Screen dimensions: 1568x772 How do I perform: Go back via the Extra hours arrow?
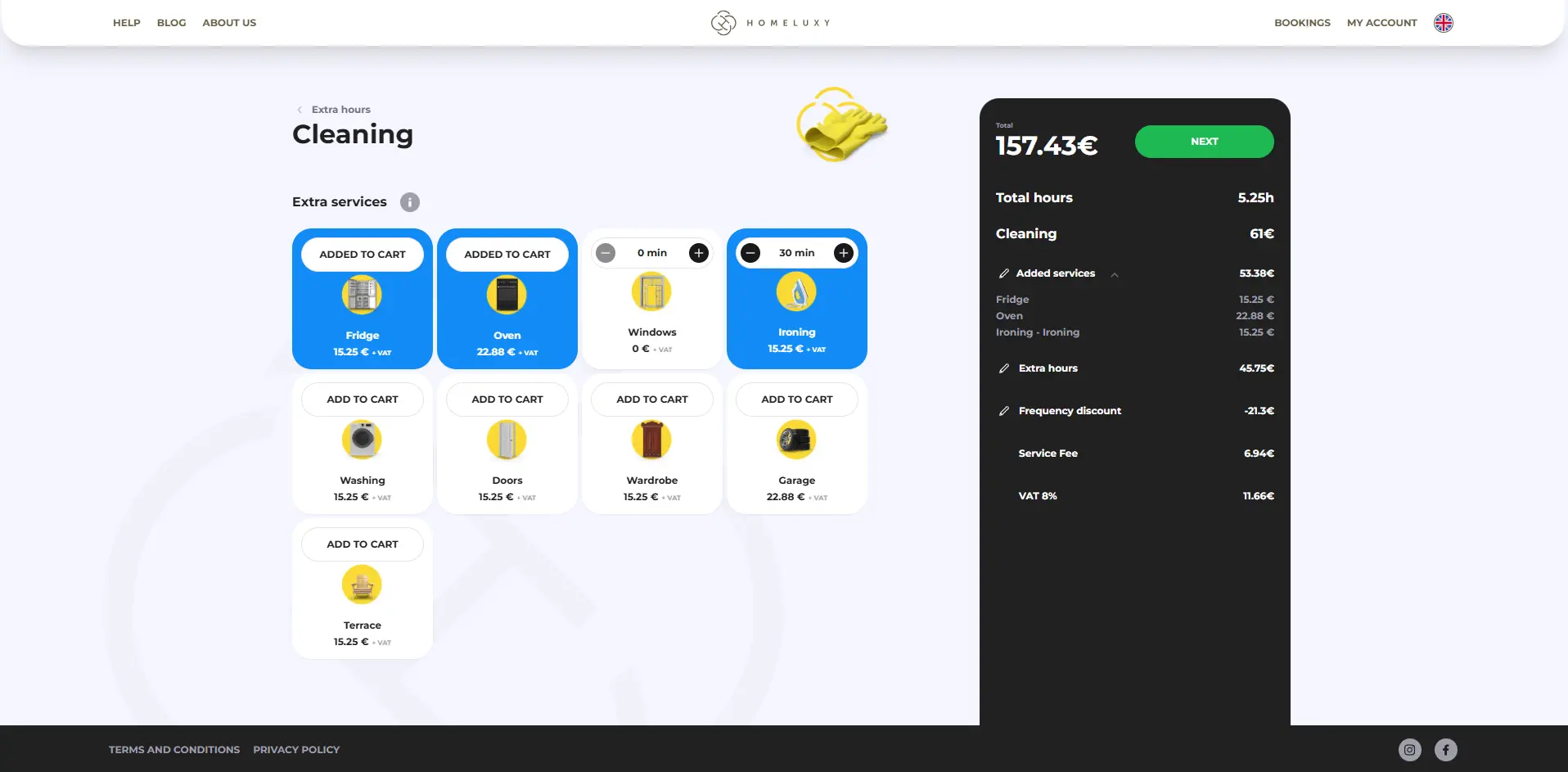(300, 110)
